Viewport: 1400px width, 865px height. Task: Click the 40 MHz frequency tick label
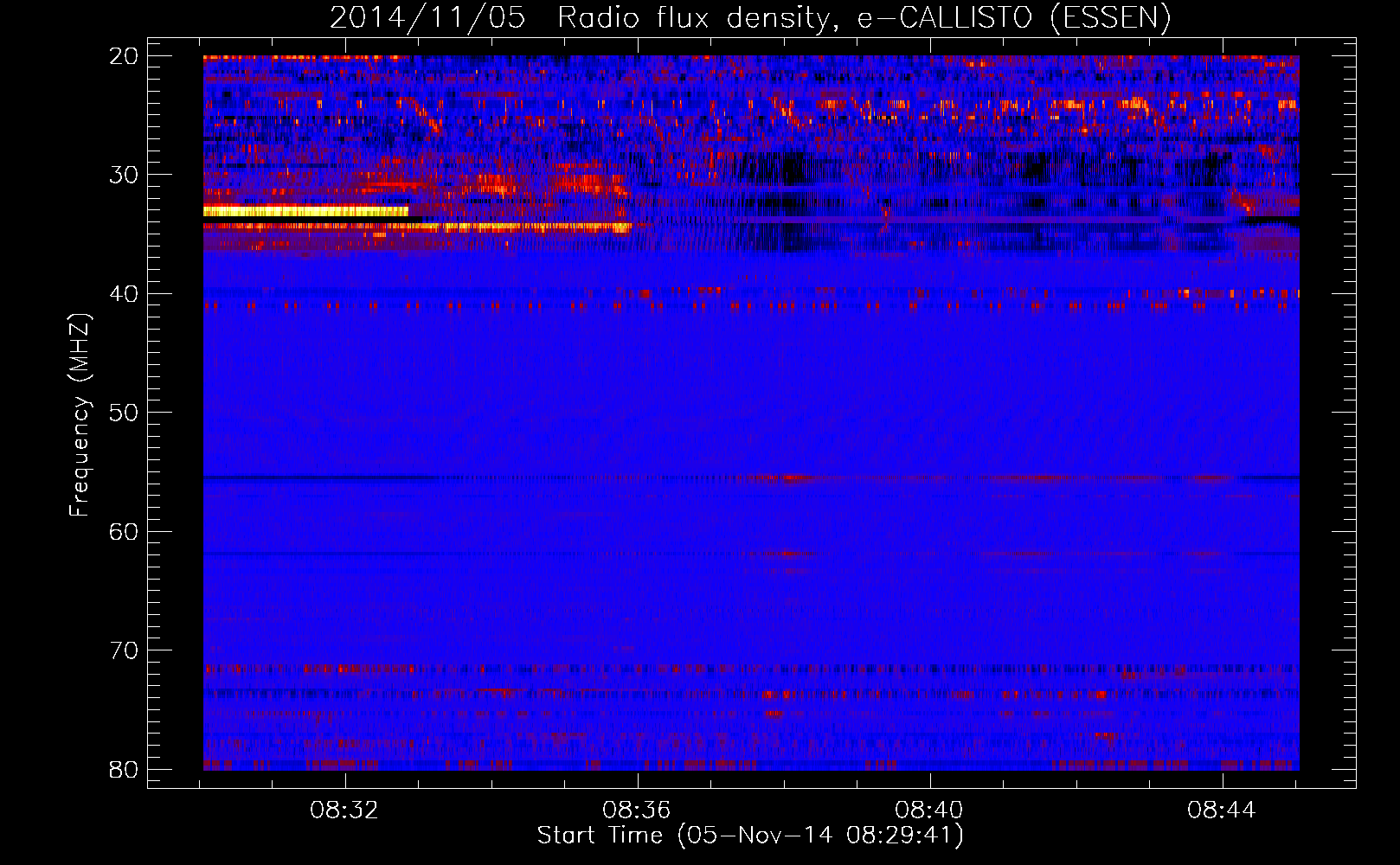click(x=124, y=294)
